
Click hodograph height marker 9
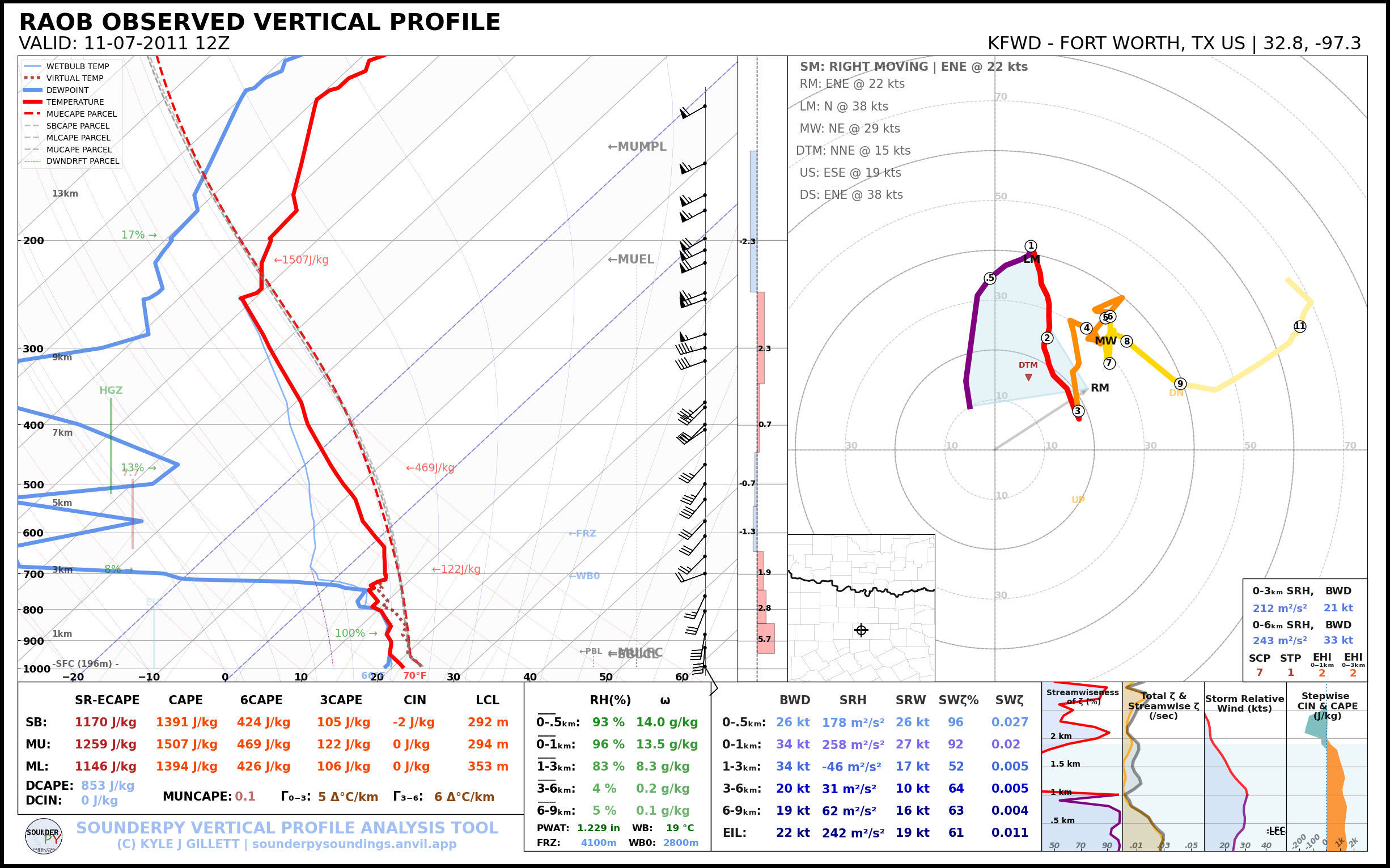tap(1180, 384)
